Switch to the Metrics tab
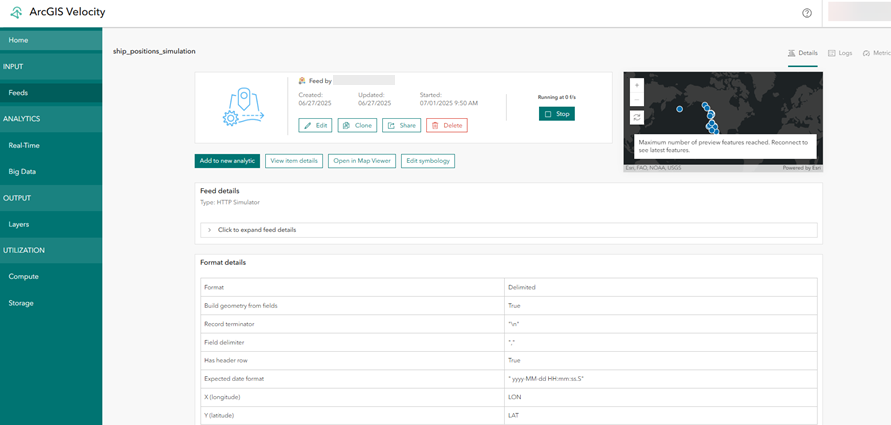891x425 pixels. point(876,53)
